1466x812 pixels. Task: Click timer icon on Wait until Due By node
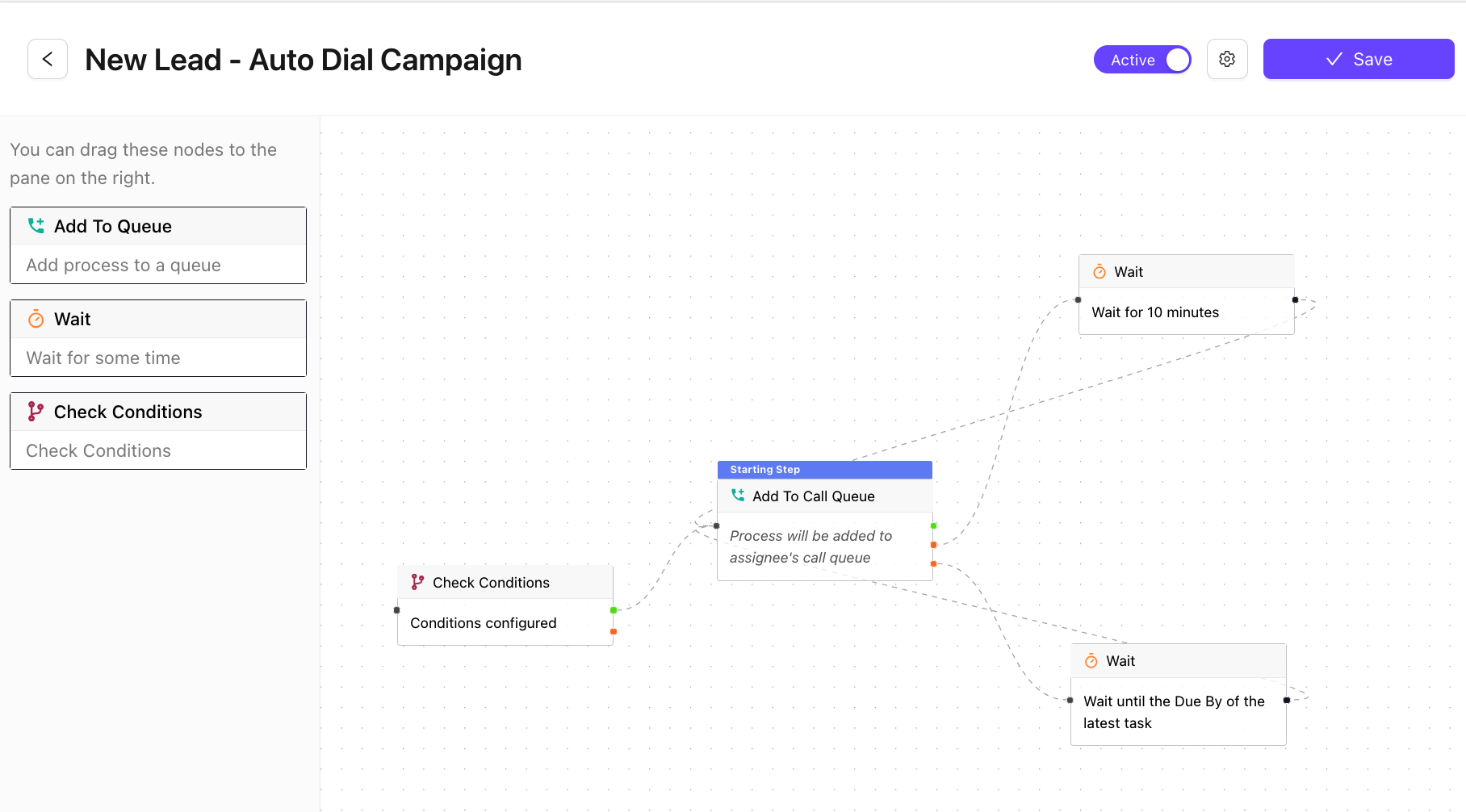pyautogui.click(x=1091, y=661)
